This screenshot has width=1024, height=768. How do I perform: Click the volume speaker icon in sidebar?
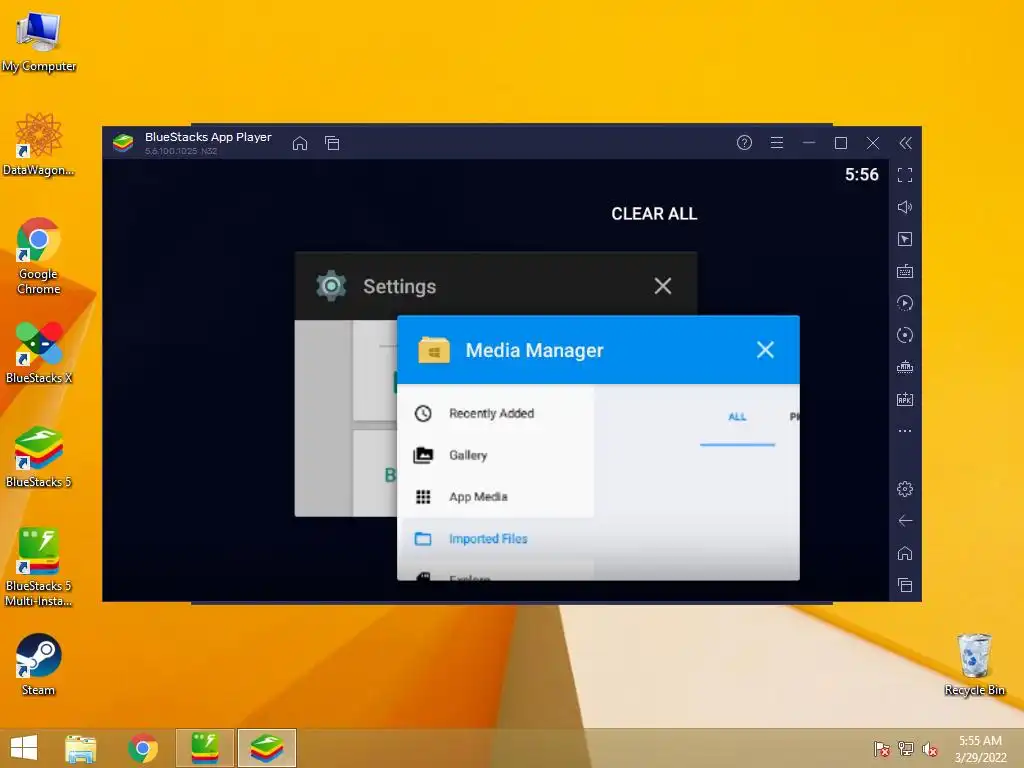pyautogui.click(x=905, y=207)
